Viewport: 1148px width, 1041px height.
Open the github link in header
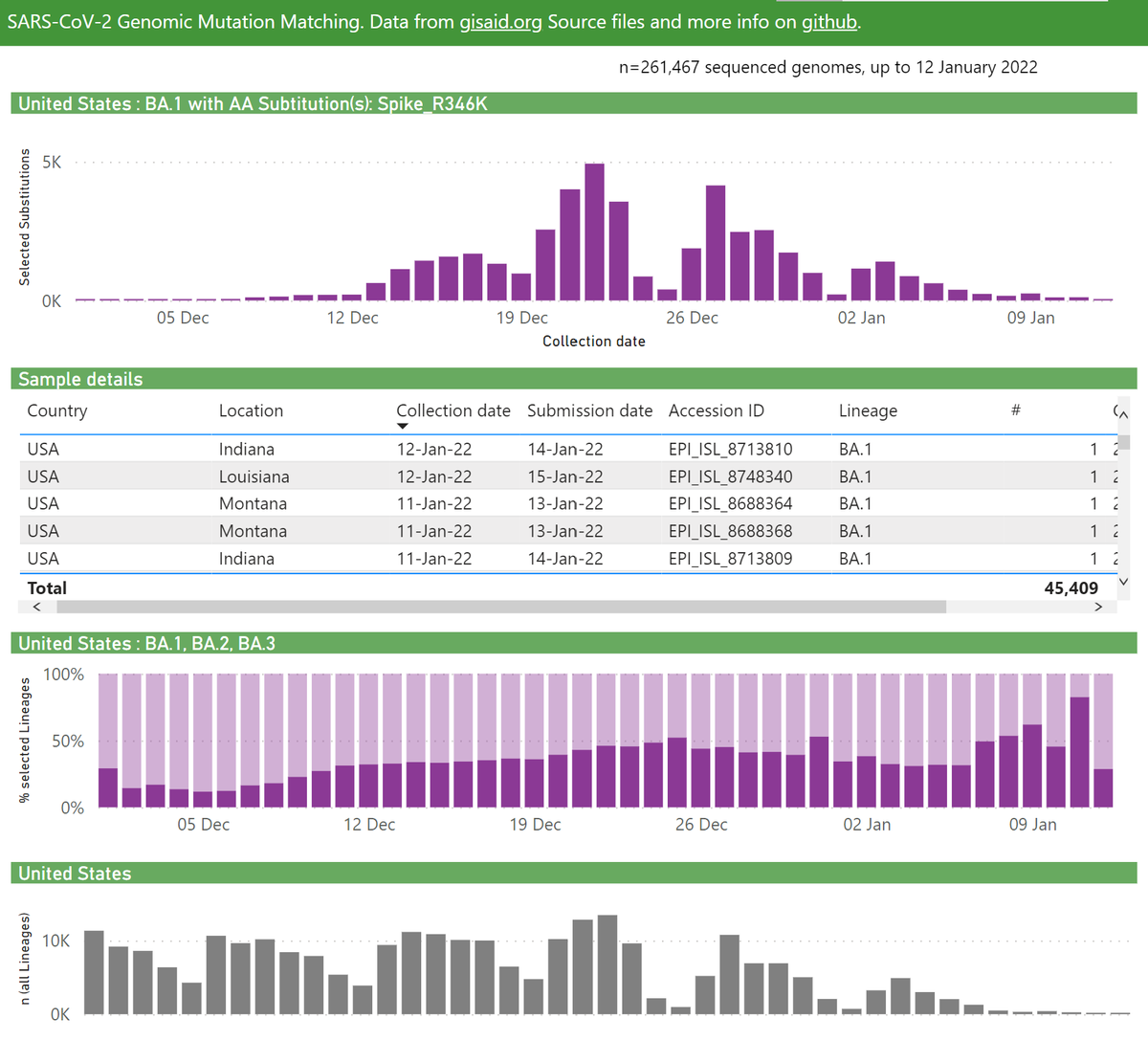(828, 21)
